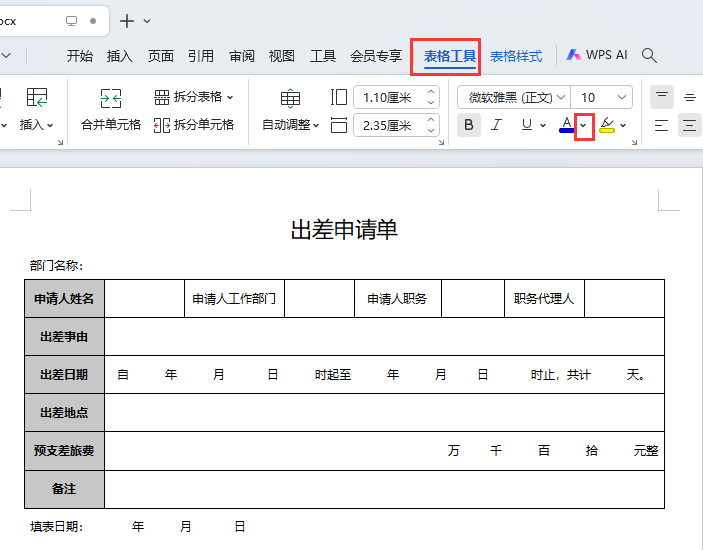Open WPS AI from the ribbon
The height and width of the screenshot is (550, 703).
pos(597,56)
